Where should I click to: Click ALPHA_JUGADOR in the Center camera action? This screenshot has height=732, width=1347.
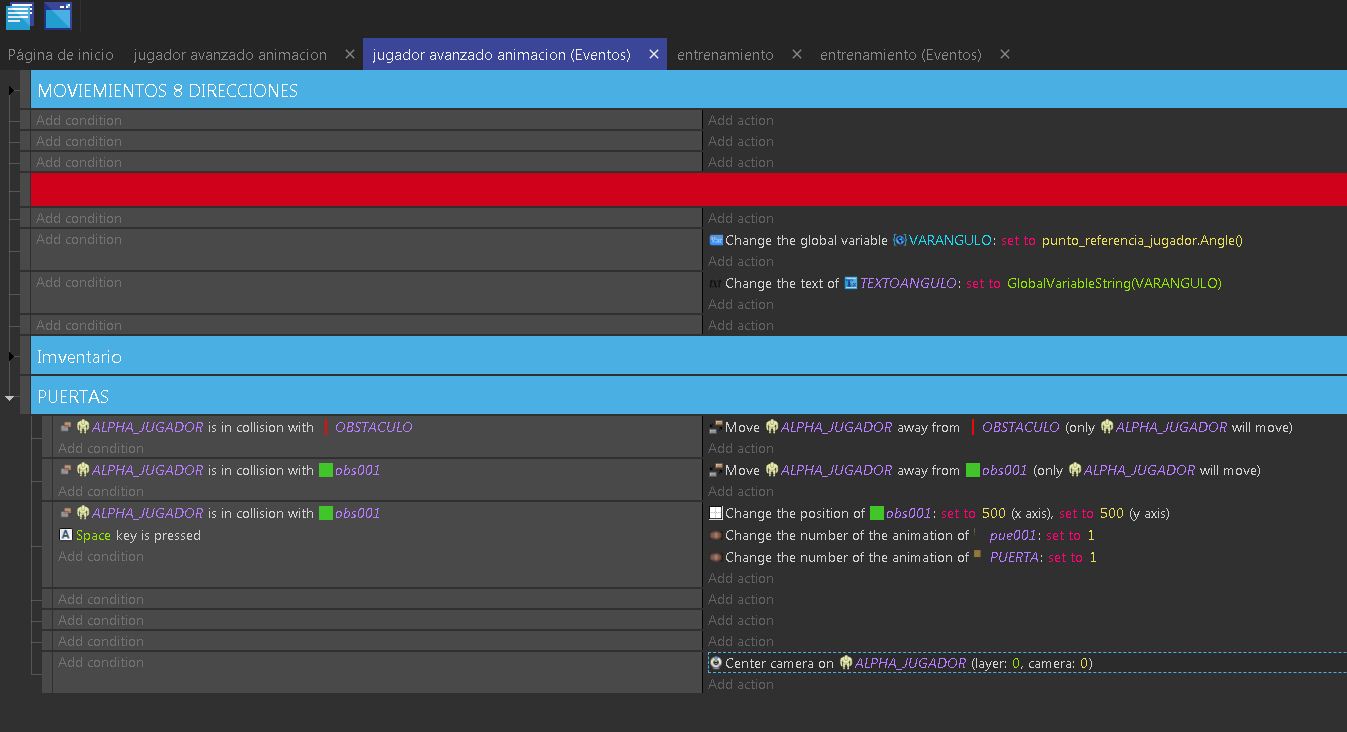[x=910, y=663]
